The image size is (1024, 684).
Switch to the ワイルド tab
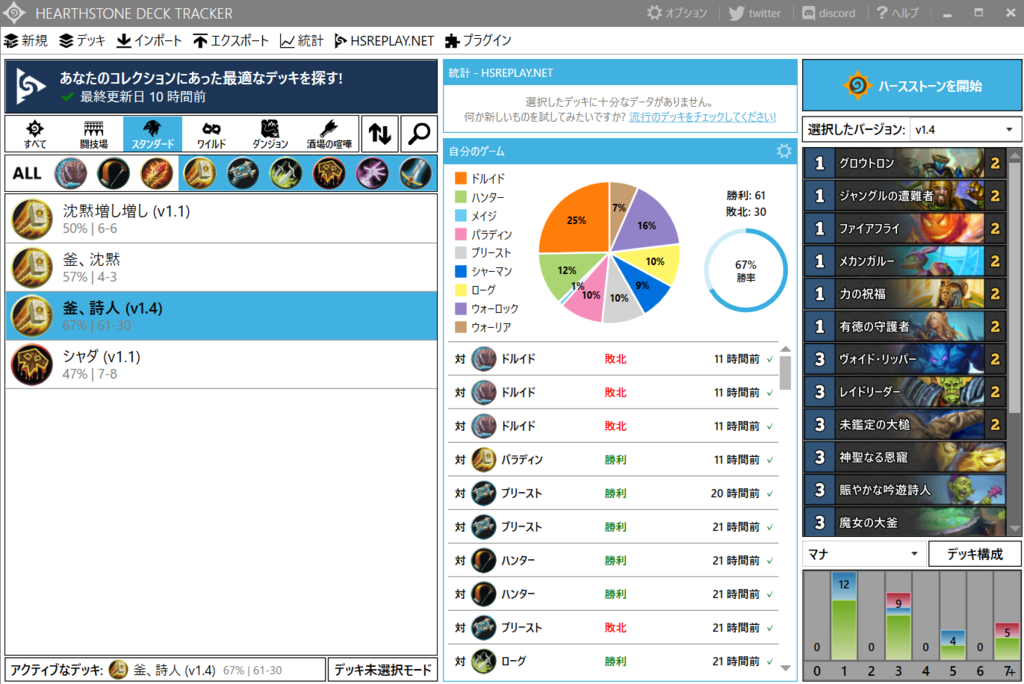[x=212, y=134]
